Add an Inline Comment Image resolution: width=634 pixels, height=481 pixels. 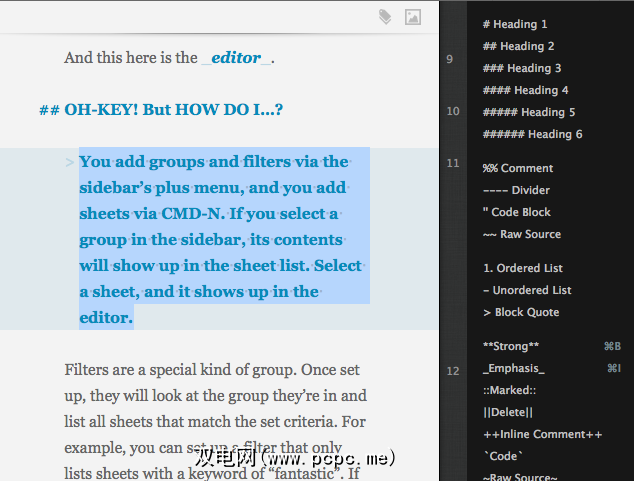click(542, 434)
